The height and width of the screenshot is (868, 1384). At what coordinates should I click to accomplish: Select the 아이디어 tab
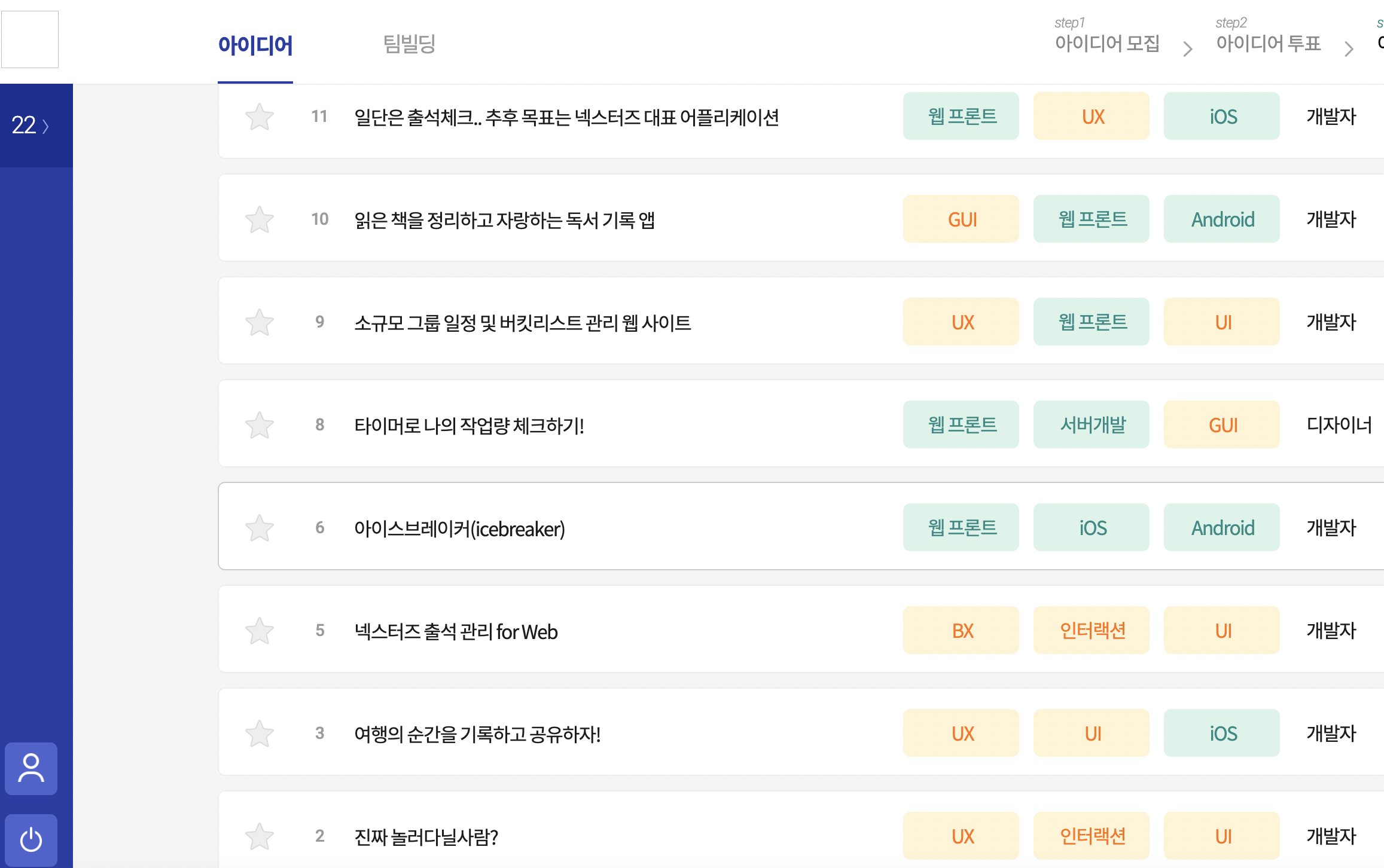click(255, 45)
